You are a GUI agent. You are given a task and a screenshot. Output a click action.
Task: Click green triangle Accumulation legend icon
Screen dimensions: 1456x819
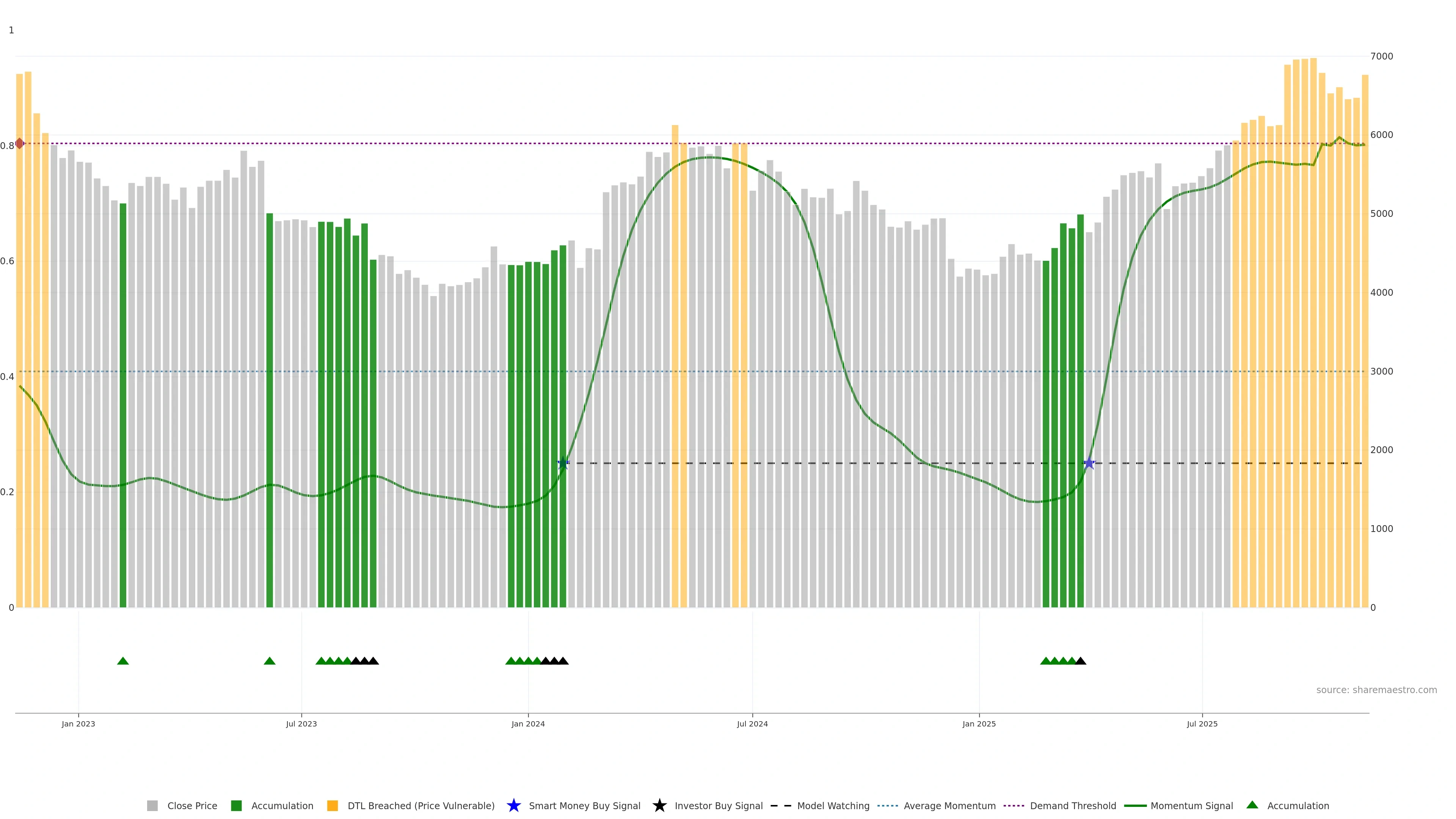[x=1252, y=805]
